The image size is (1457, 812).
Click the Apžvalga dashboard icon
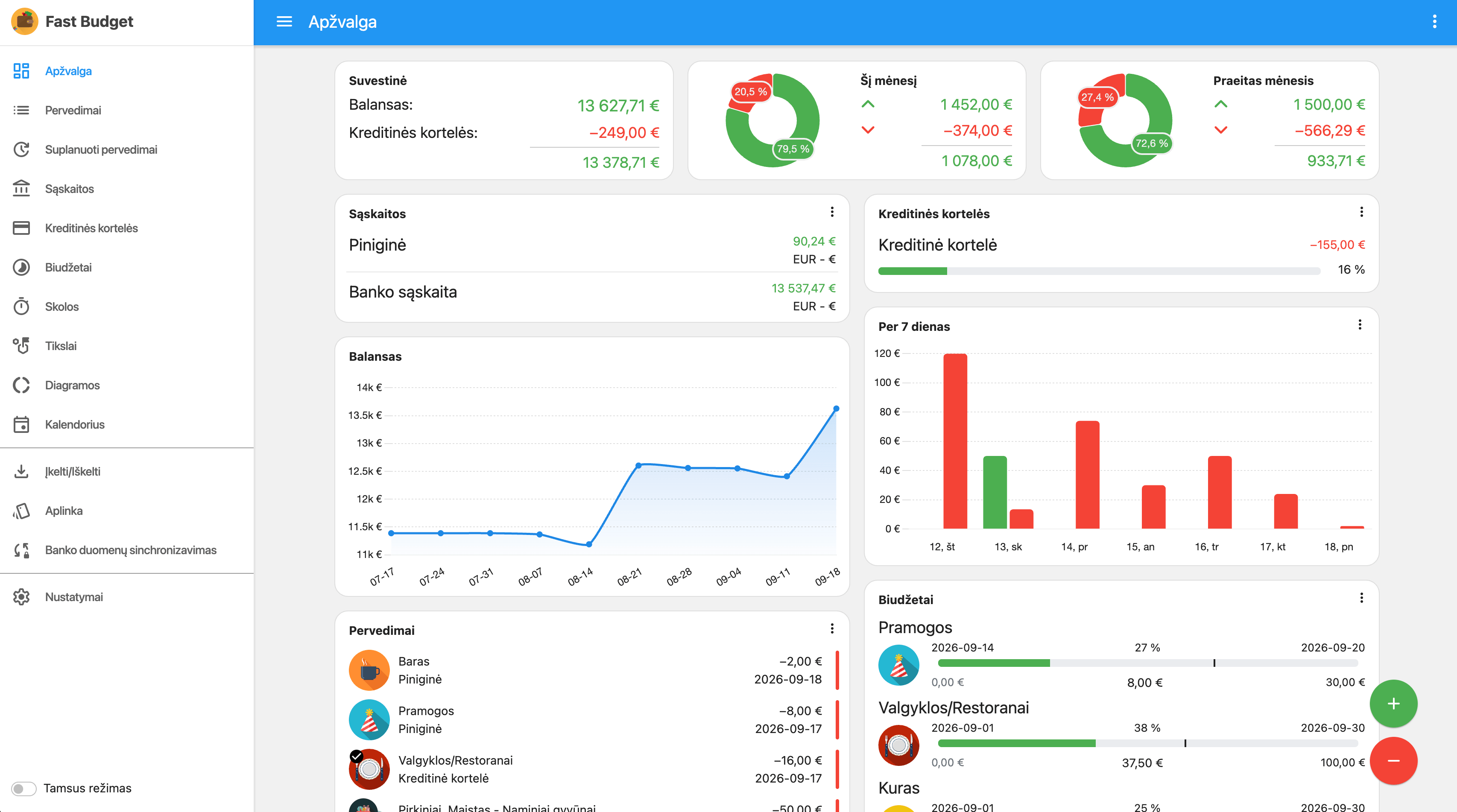[x=21, y=71]
